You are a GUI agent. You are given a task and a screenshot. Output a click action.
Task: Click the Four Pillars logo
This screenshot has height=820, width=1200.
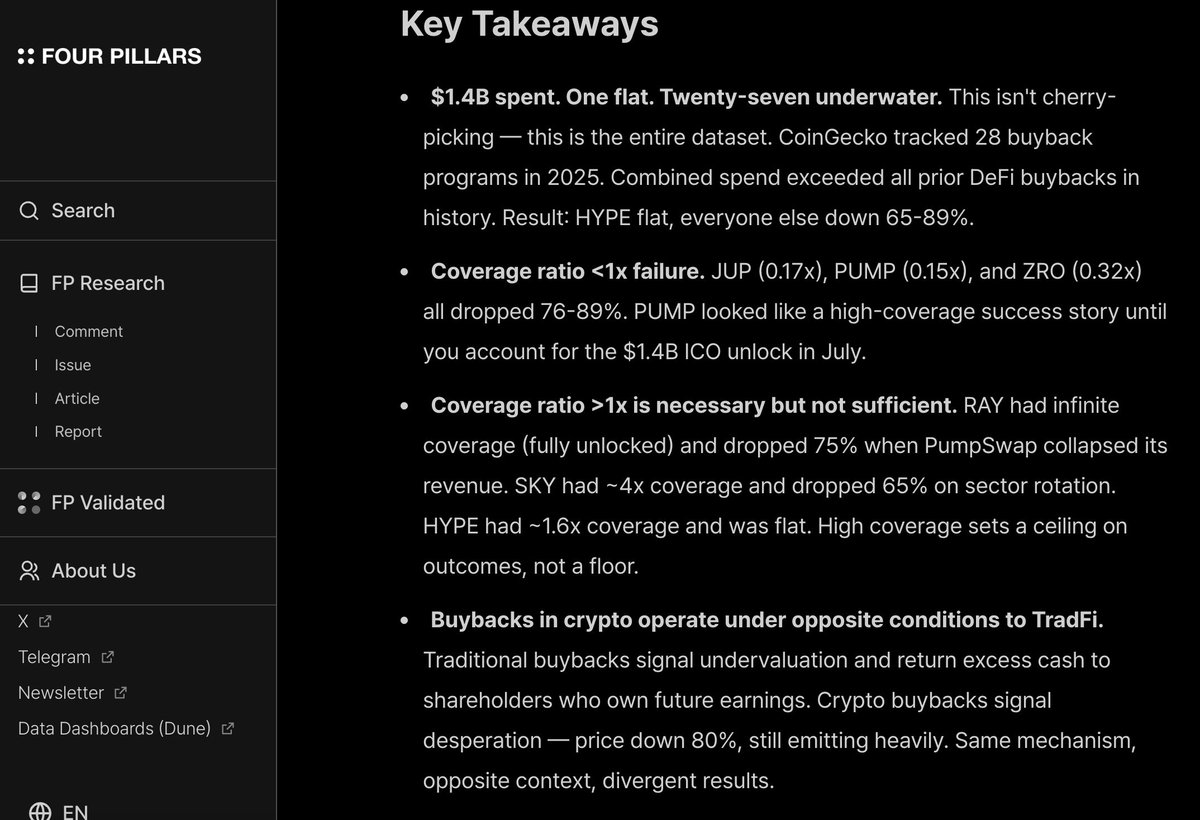click(x=110, y=57)
